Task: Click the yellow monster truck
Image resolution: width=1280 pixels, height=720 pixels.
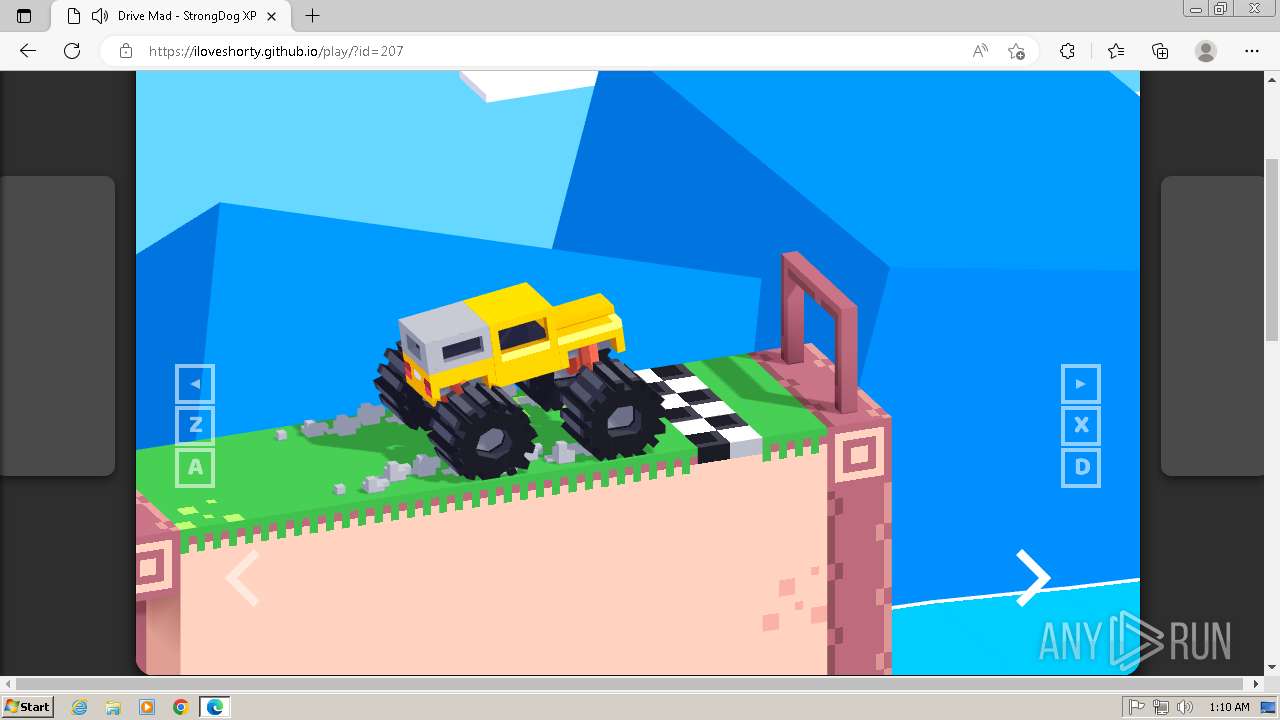Action: pyautogui.click(x=518, y=380)
